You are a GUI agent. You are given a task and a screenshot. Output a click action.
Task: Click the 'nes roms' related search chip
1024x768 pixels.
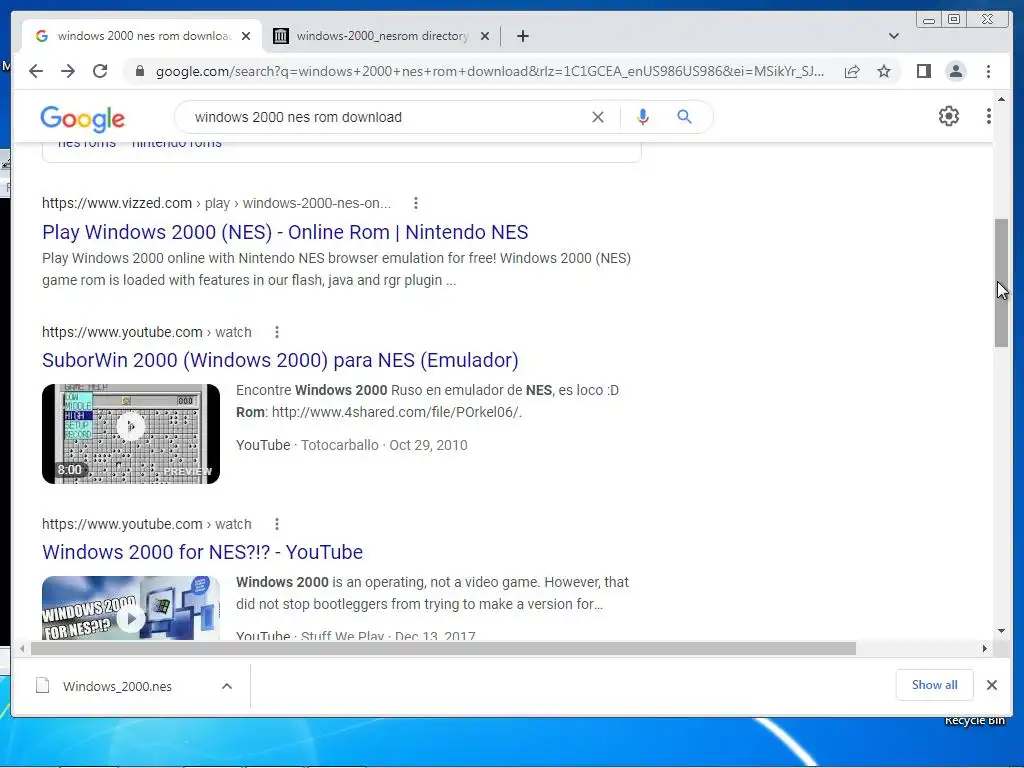tap(87, 142)
